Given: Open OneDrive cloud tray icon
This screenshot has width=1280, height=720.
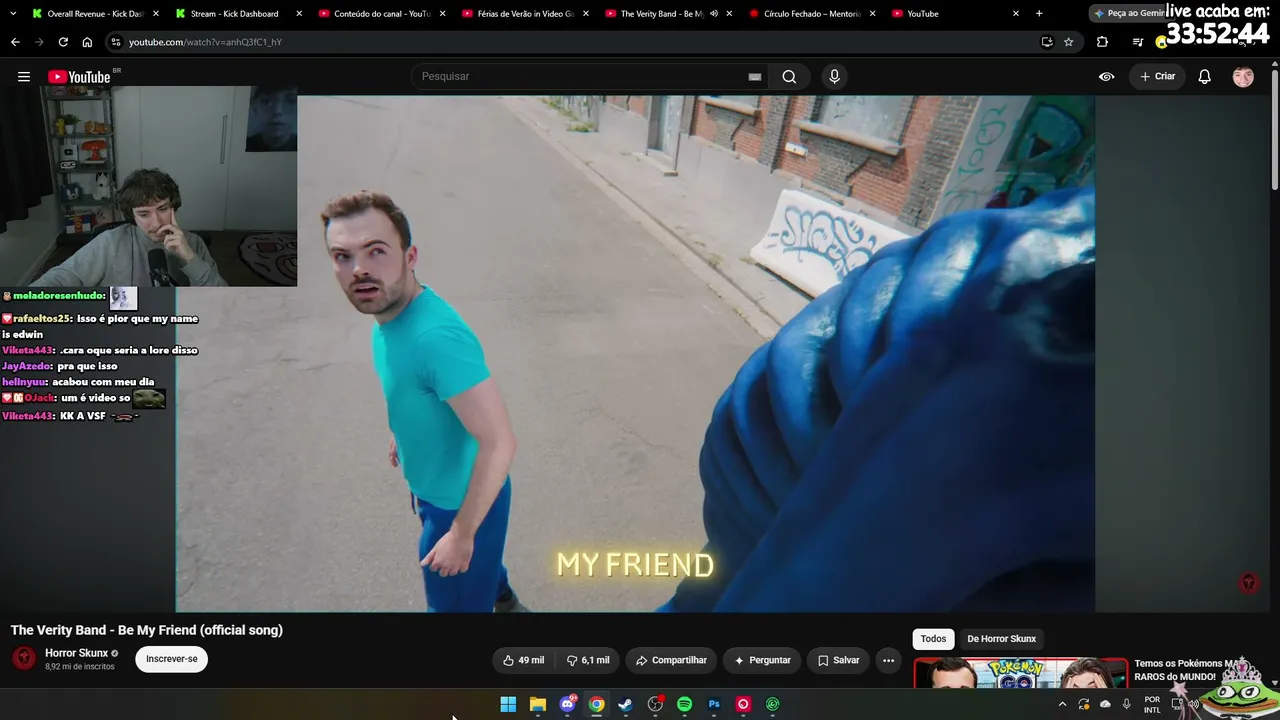Looking at the screenshot, I should pyautogui.click(x=1105, y=704).
